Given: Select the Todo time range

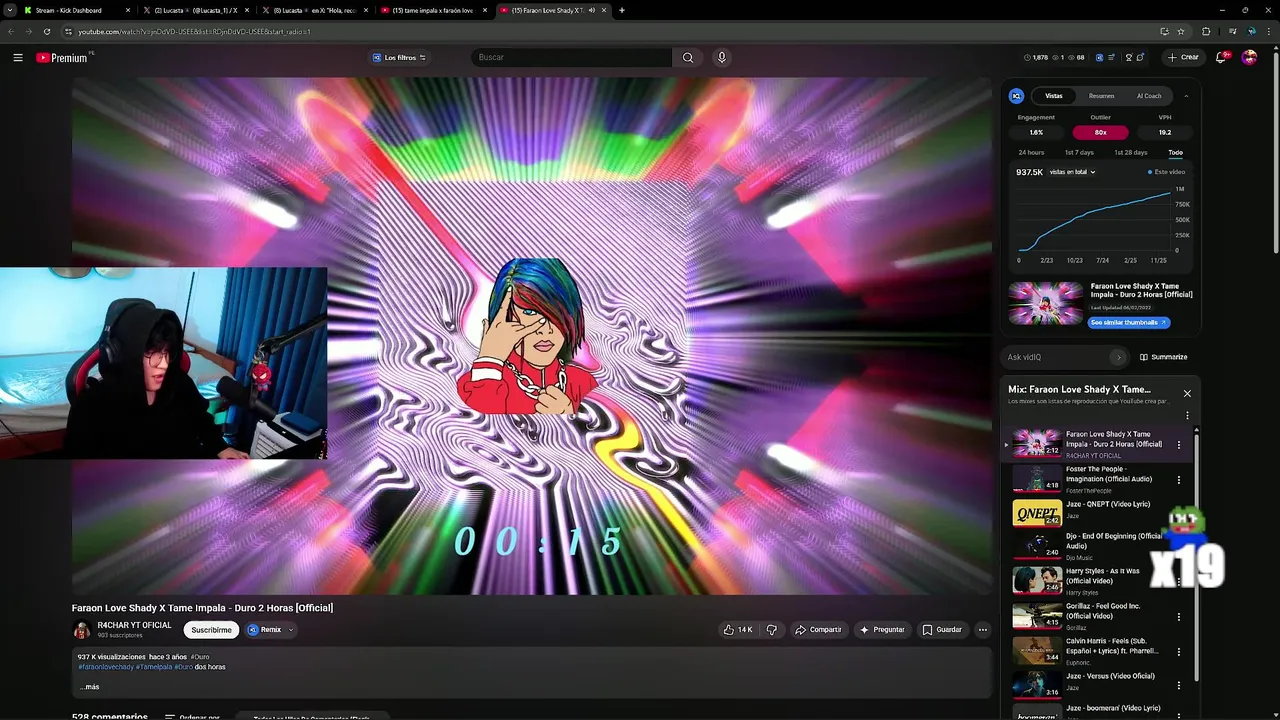Looking at the screenshot, I should 1175,152.
